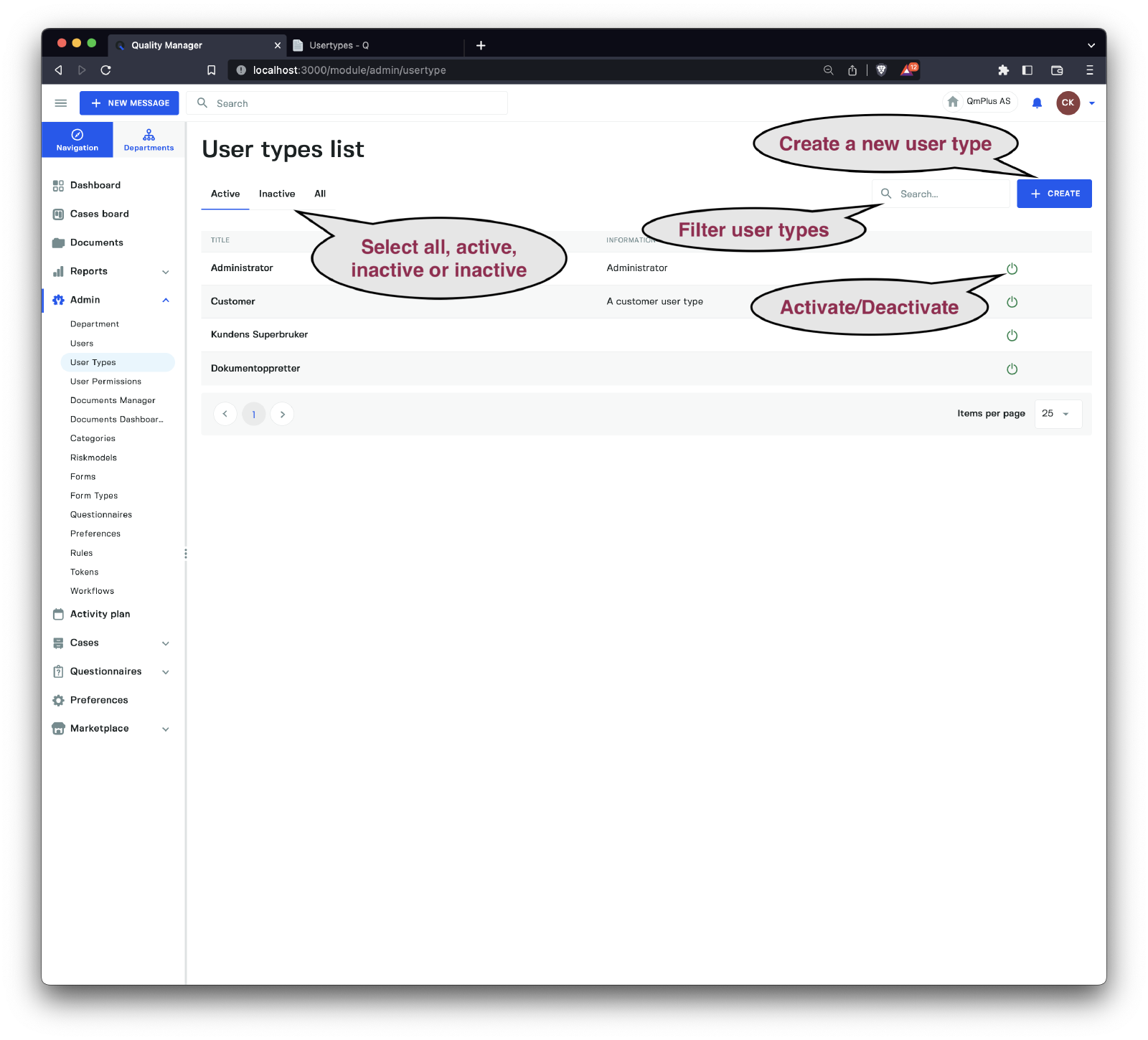1148x1040 pixels.
Task: Deactivate the Administrator user type
Action: [x=1012, y=269]
